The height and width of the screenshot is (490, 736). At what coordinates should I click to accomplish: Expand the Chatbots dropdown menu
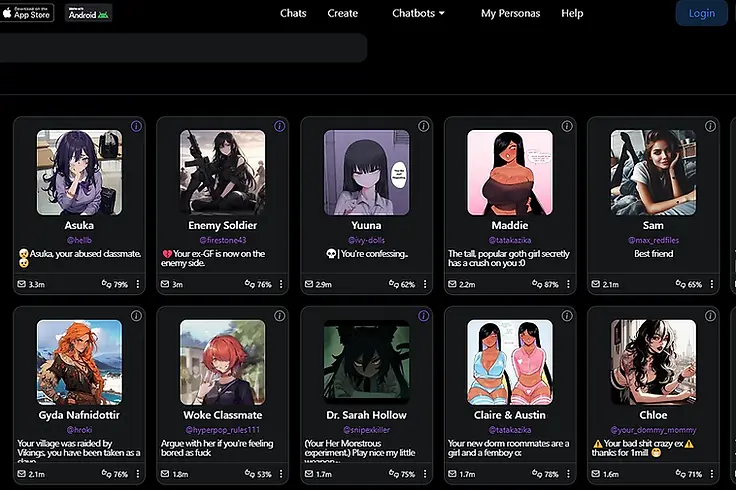click(419, 13)
